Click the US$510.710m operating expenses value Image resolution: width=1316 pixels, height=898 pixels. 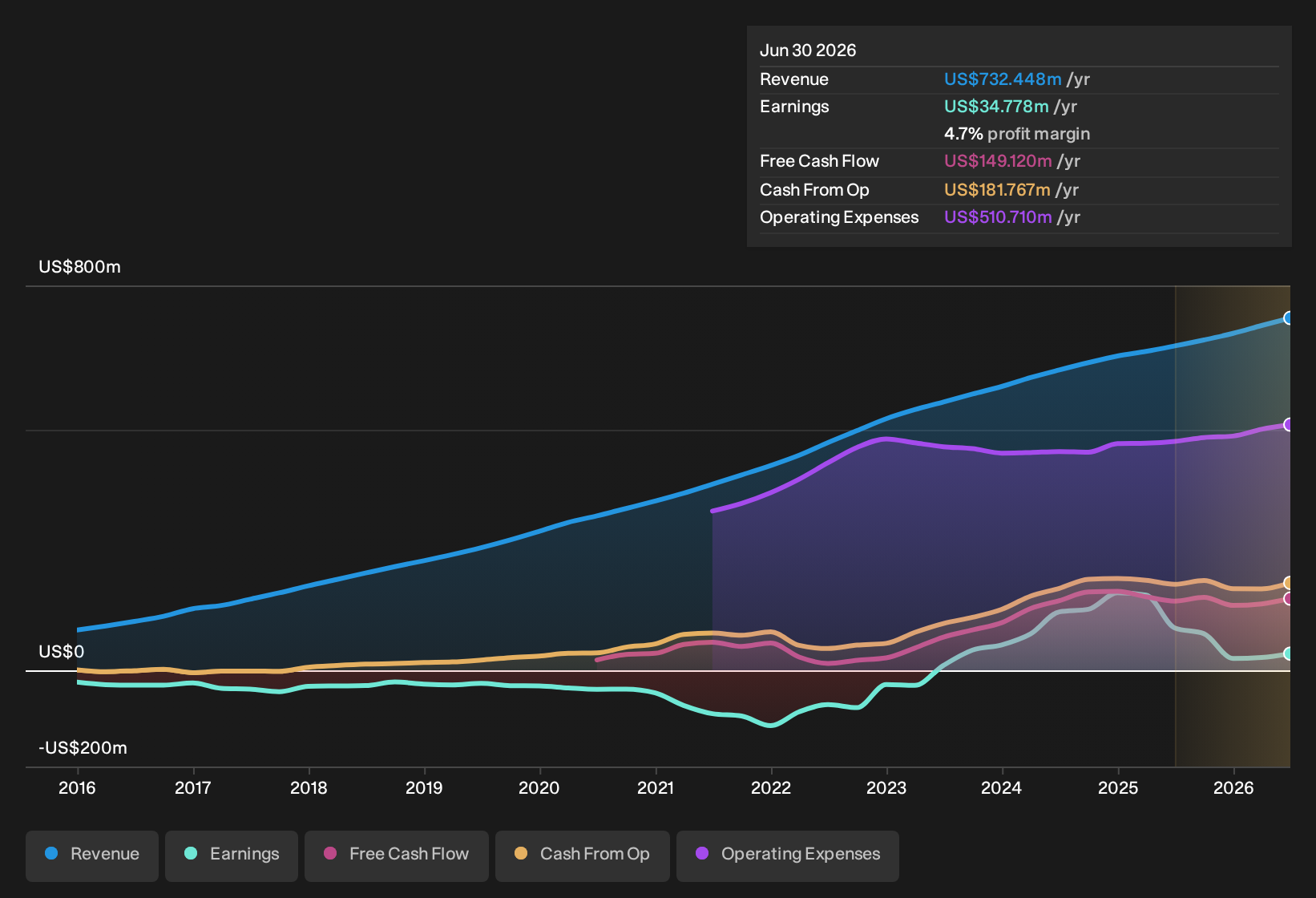998,217
